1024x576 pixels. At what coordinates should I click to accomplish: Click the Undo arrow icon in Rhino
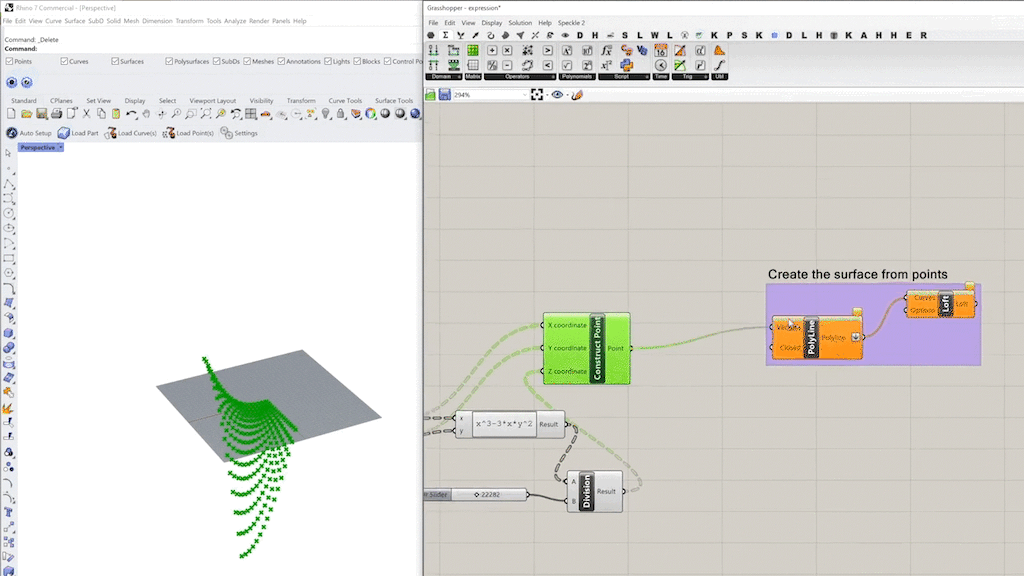tap(131, 114)
